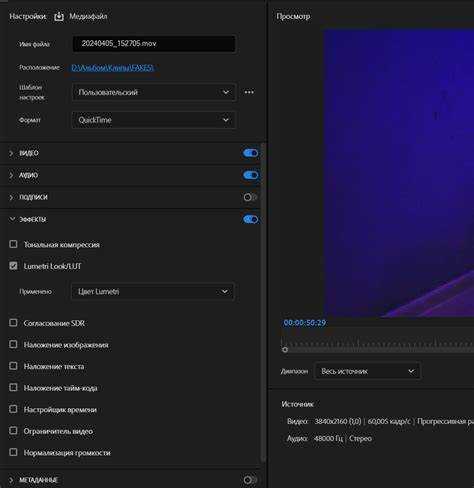Check the Тональная компрессия checkbox
Screen dimensions: 474x488
coord(13,244)
